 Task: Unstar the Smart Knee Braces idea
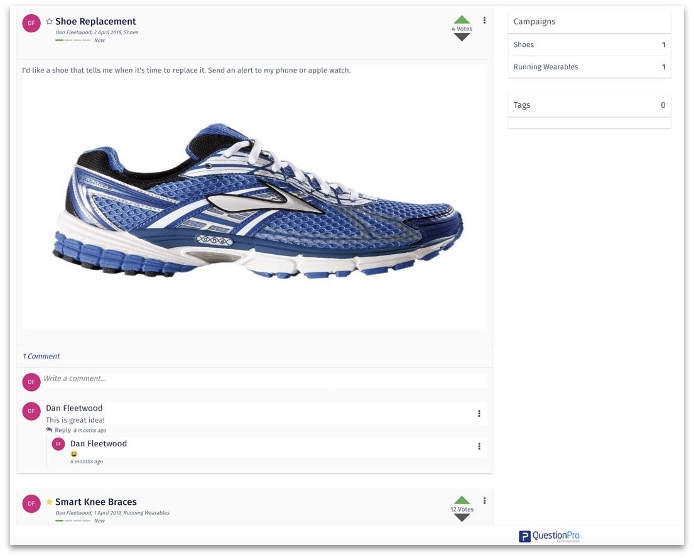49,502
